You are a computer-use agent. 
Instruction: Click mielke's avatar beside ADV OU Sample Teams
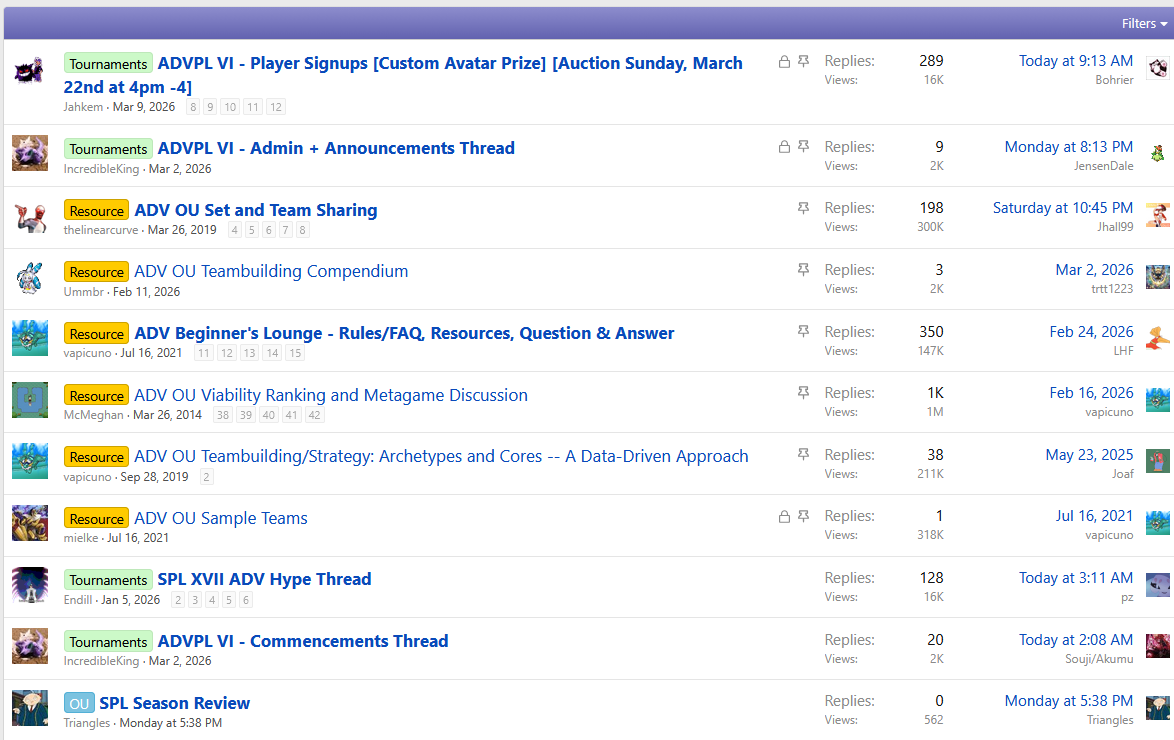coord(29,524)
